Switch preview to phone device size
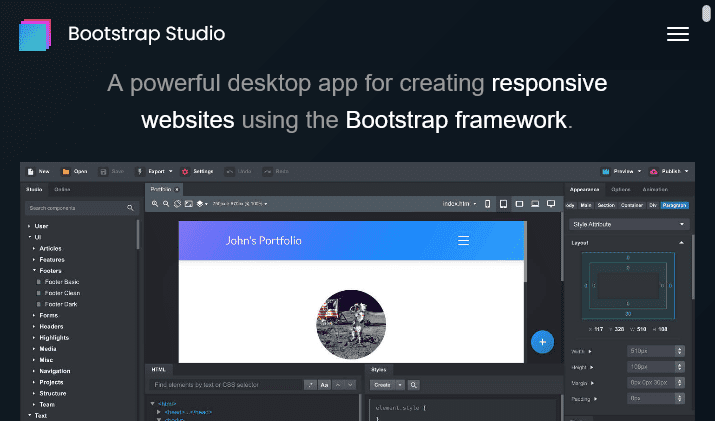This screenshot has width=715, height=421. [x=488, y=204]
